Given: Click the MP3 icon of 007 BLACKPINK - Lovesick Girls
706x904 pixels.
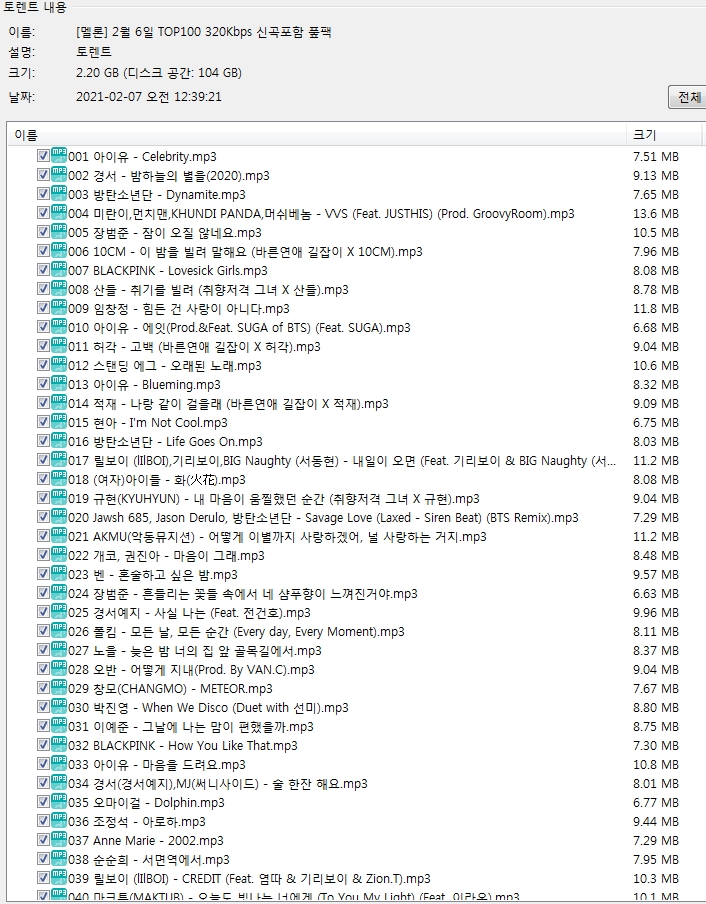Looking at the screenshot, I should point(59,269).
